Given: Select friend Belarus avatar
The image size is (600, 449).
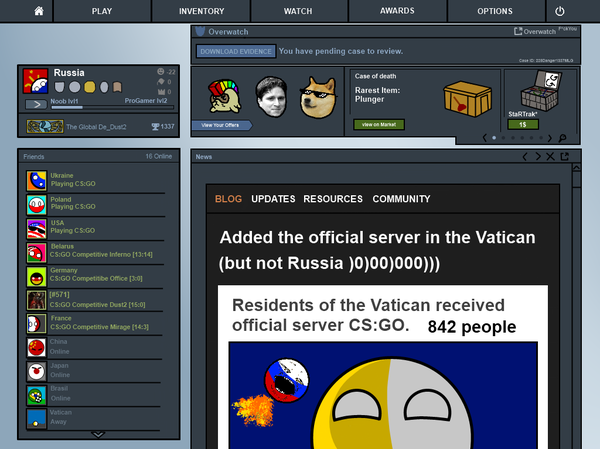Looking at the screenshot, I should tap(36, 253).
